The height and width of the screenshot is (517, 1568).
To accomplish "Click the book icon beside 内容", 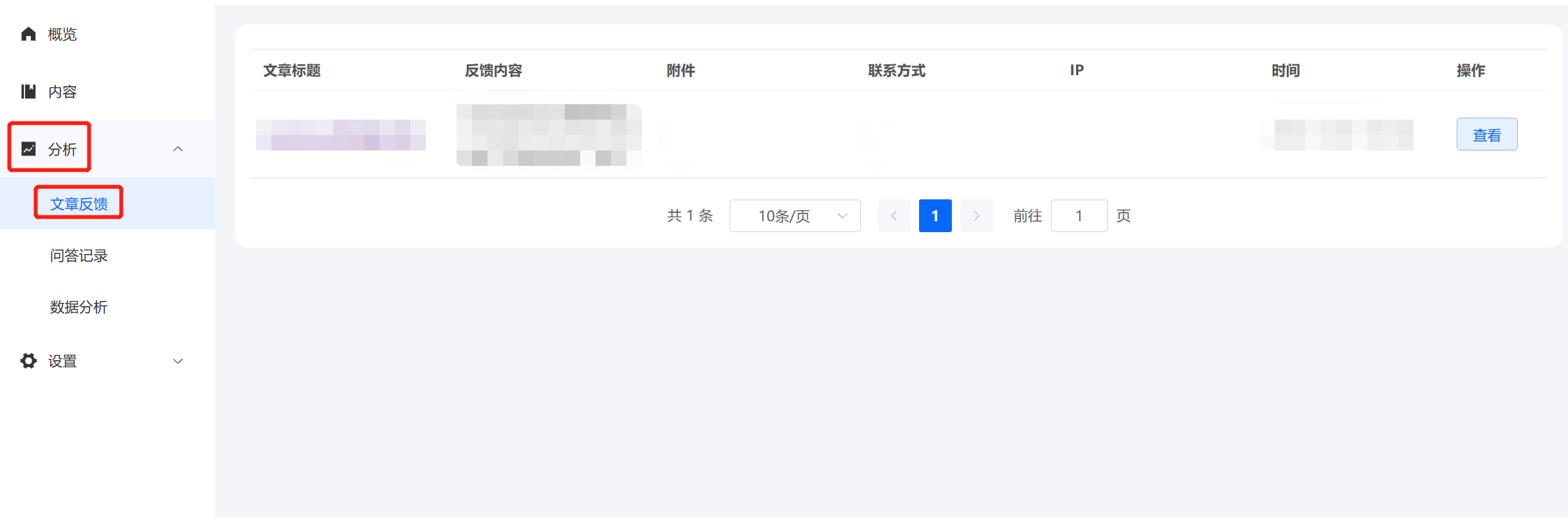I will click(28, 91).
